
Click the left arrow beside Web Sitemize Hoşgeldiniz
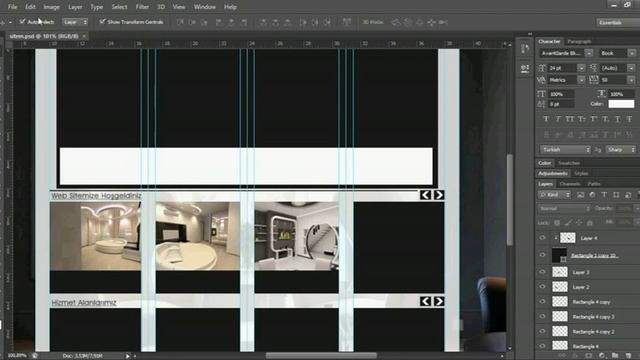[x=425, y=195]
